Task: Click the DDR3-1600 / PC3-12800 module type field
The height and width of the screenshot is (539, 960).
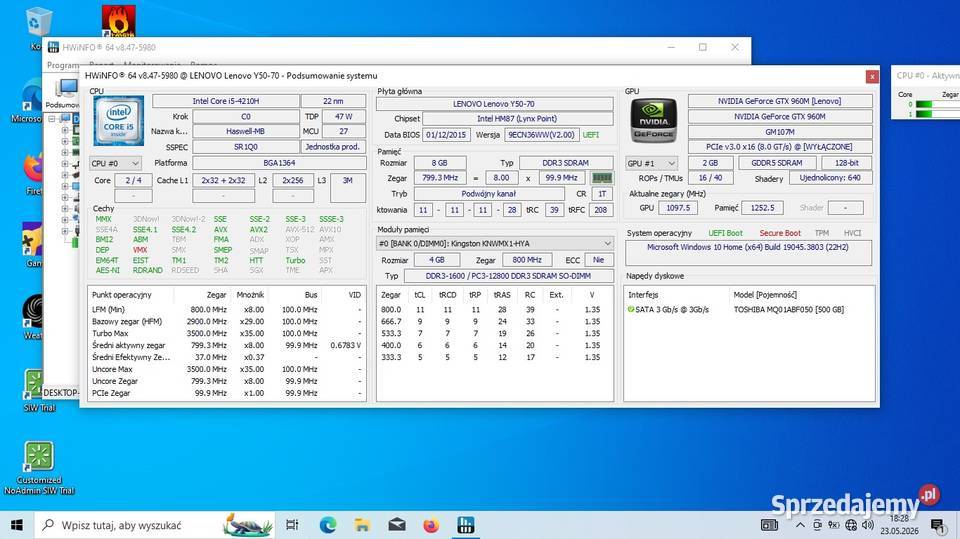Action: pyautogui.click(x=508, y=276)
